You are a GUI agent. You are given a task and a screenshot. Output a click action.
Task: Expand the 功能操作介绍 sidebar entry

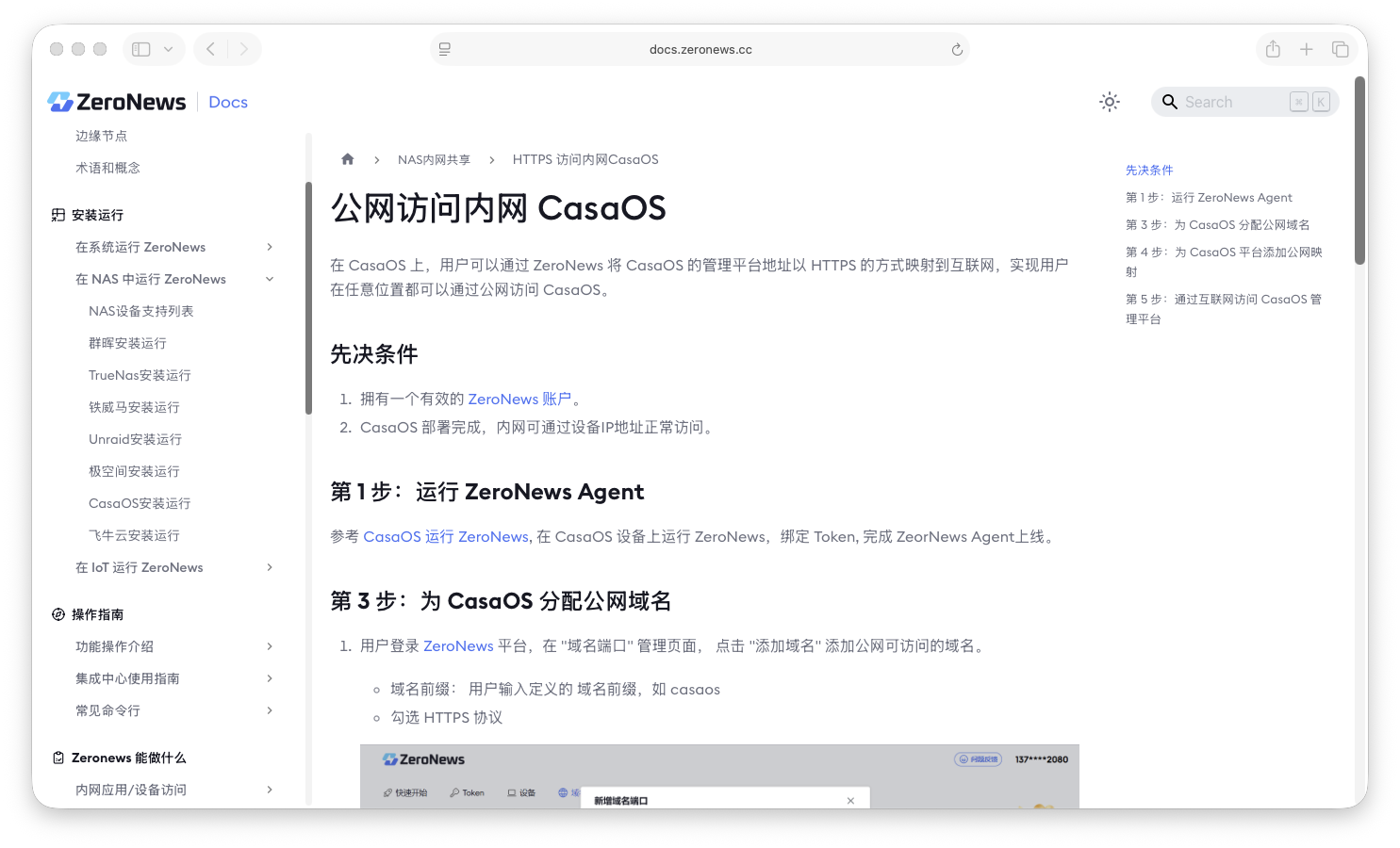pyautogui.click(x=270, y=646)
